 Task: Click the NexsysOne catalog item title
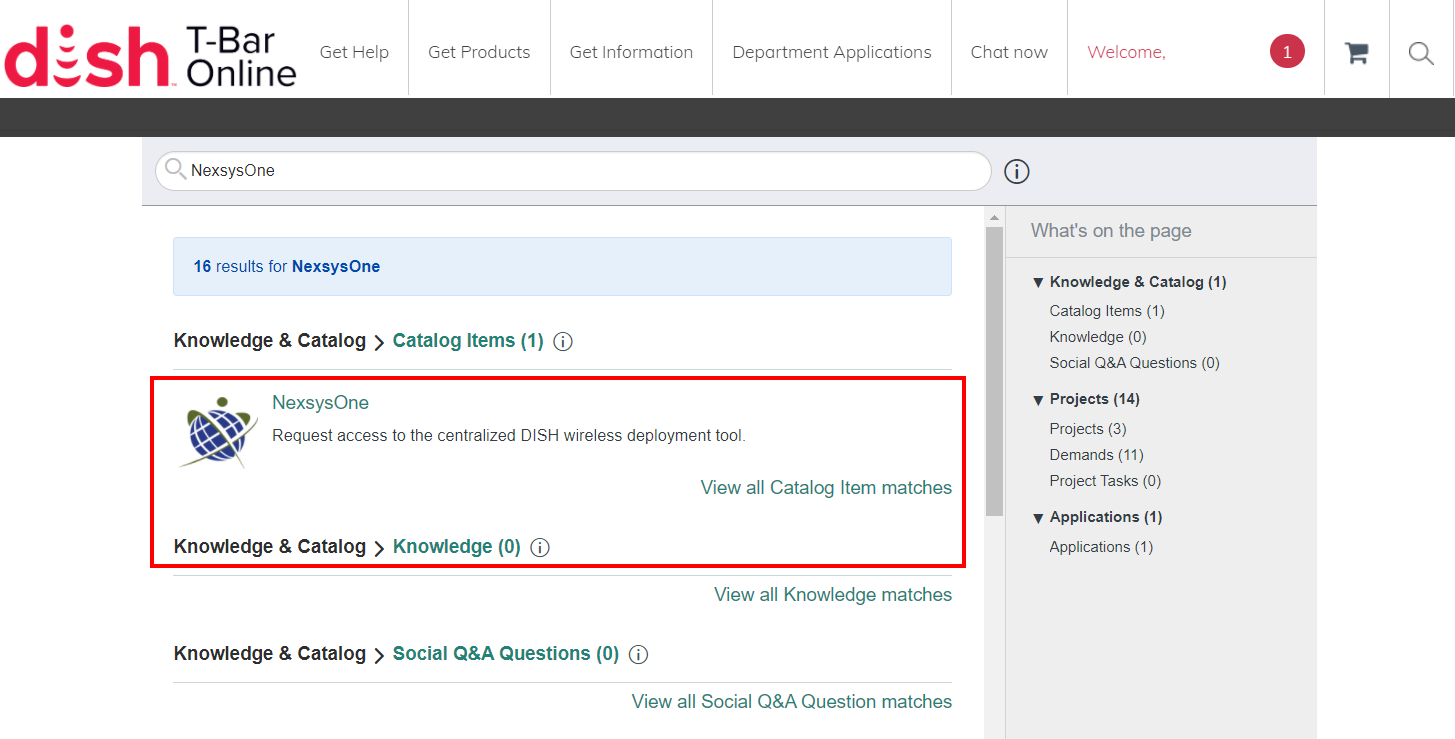click(x=320, y=403)
